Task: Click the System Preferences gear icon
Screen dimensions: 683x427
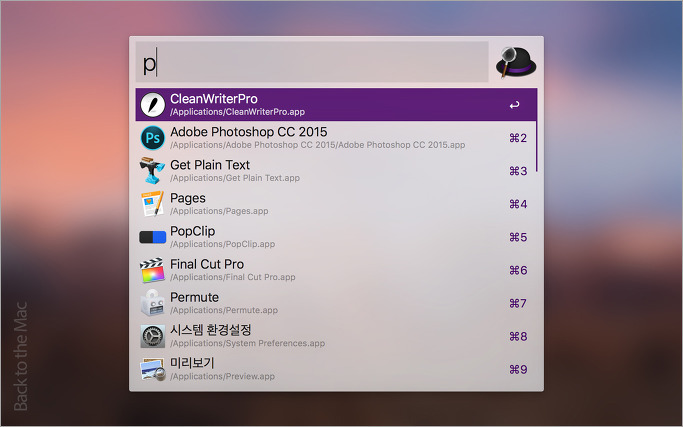Action: (x=152, y=336)
